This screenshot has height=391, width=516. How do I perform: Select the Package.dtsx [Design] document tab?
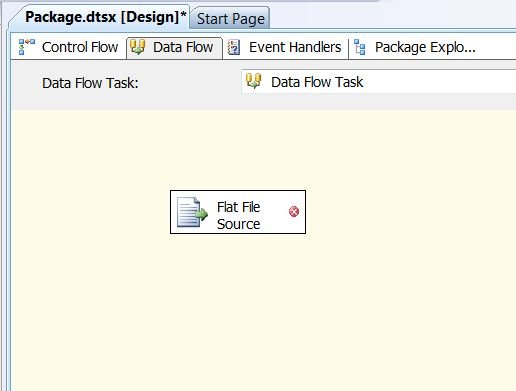pyautogui.click(x=103, y=17)
